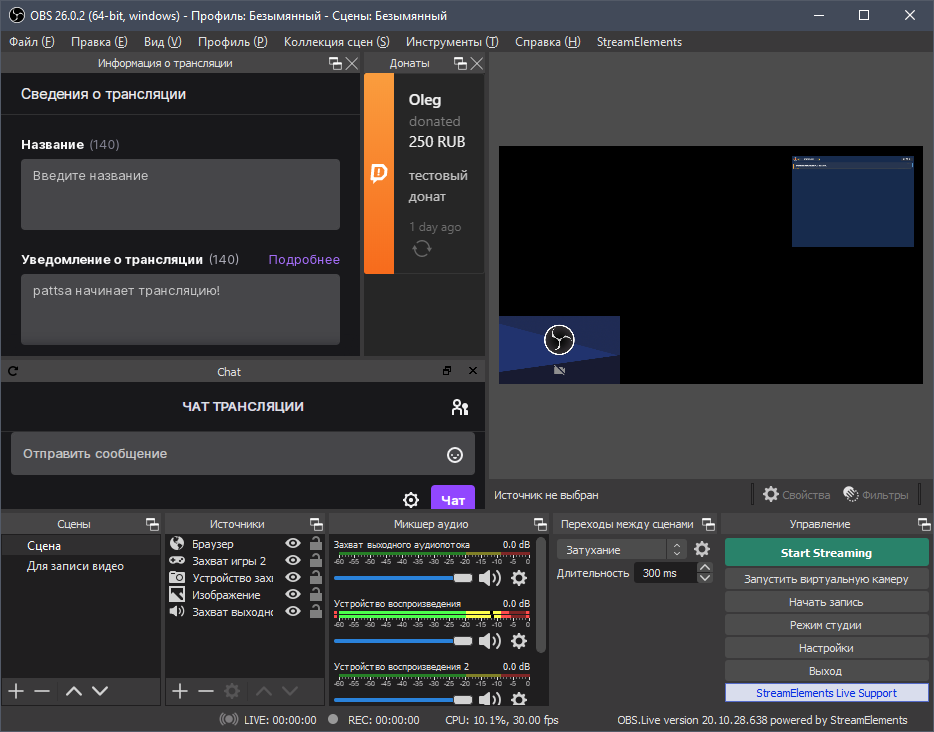This screenshot has height=732, width=934.
Task: Show chat participants list icon
Action: pos(459,407)
